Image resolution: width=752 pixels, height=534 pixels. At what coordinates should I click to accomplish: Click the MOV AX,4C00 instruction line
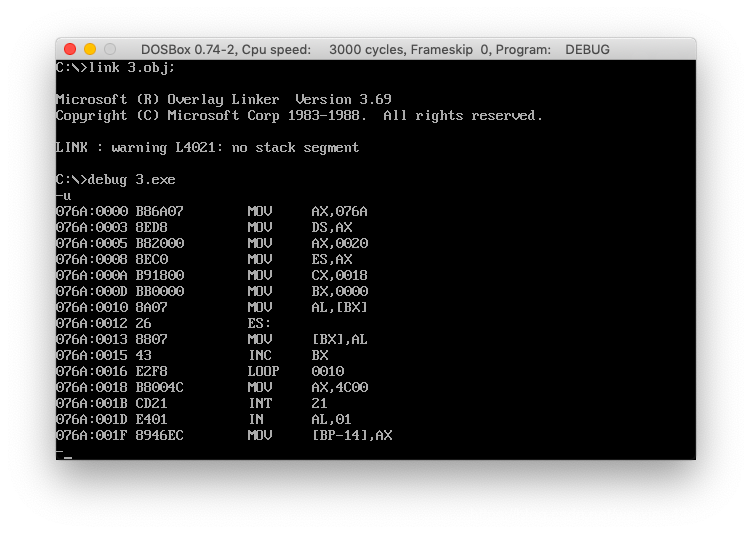point(212,387)
